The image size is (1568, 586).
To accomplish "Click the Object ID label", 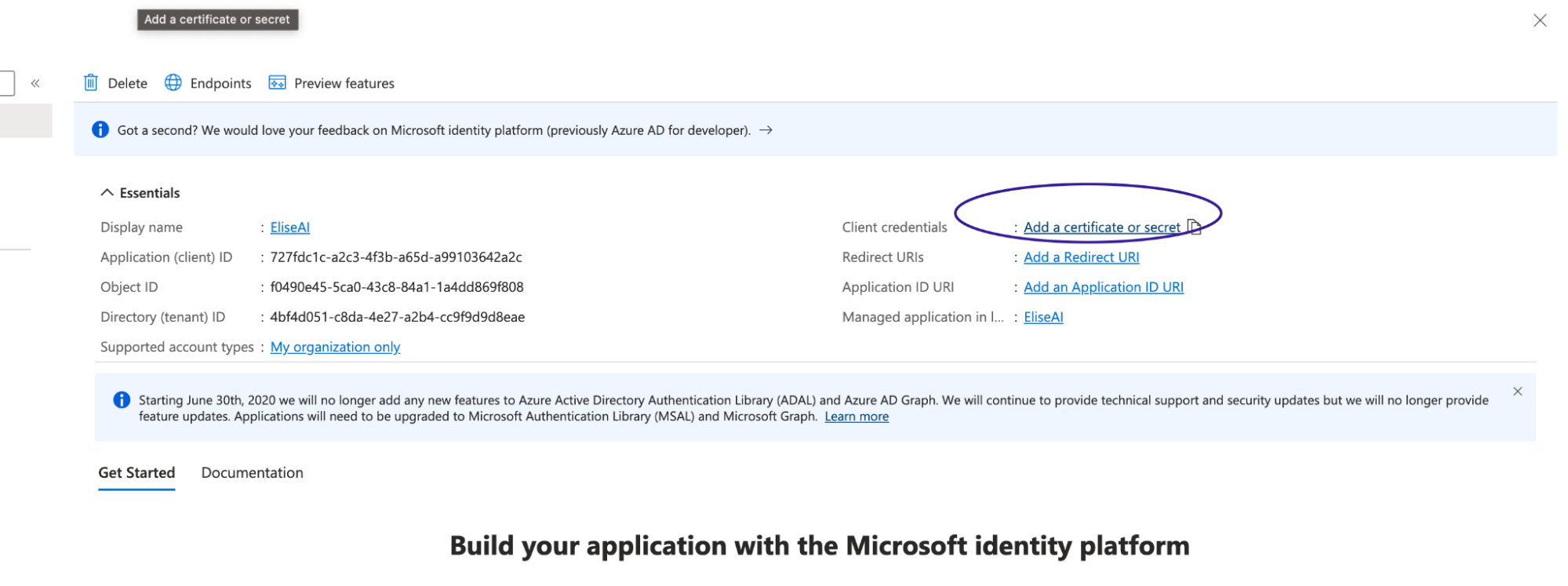I will (129, 287).
